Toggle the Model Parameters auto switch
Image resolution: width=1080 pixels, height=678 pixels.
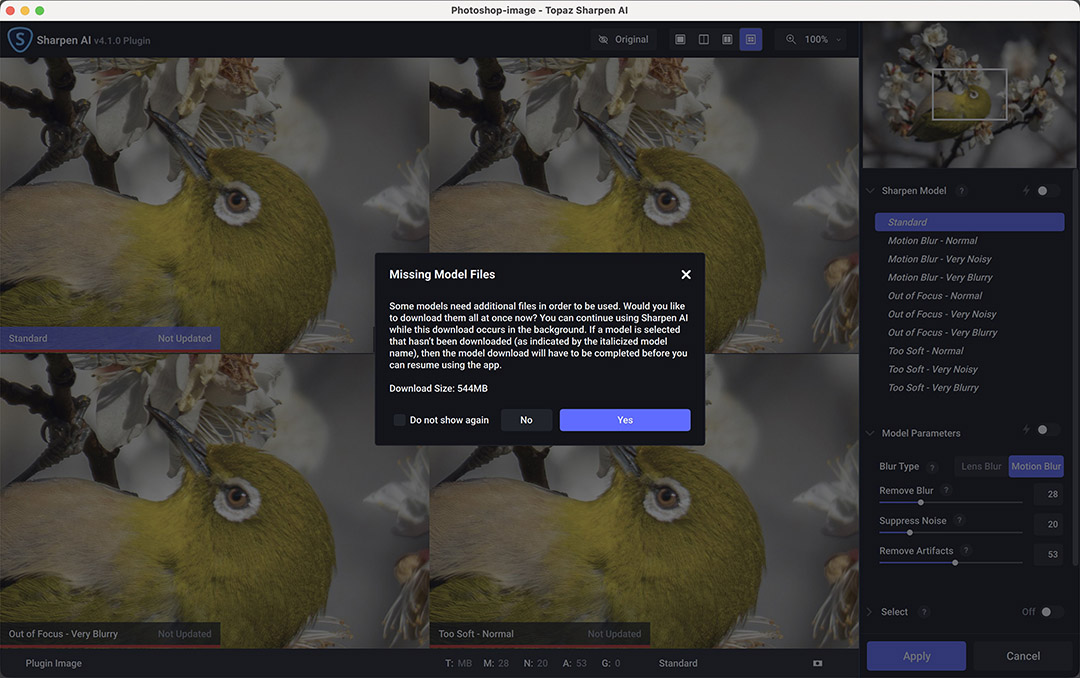pos(1048,430)
